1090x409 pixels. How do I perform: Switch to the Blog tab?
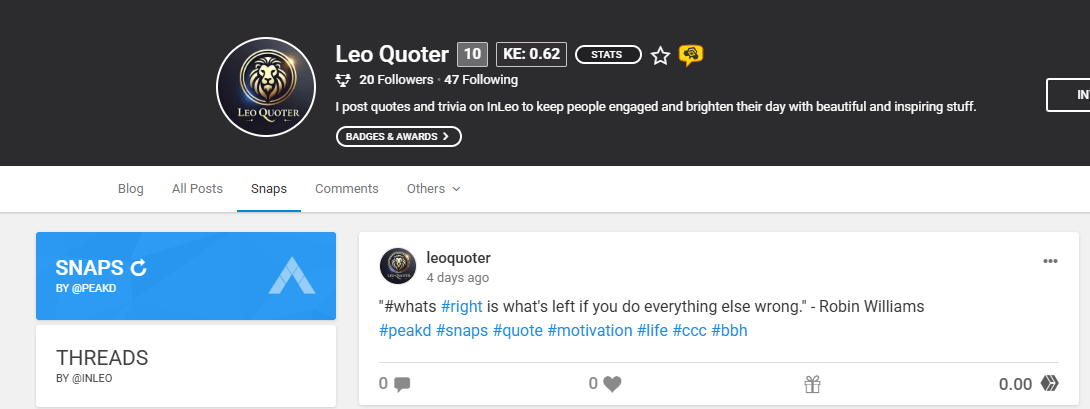pyautogui.click(x=131, y=189)
